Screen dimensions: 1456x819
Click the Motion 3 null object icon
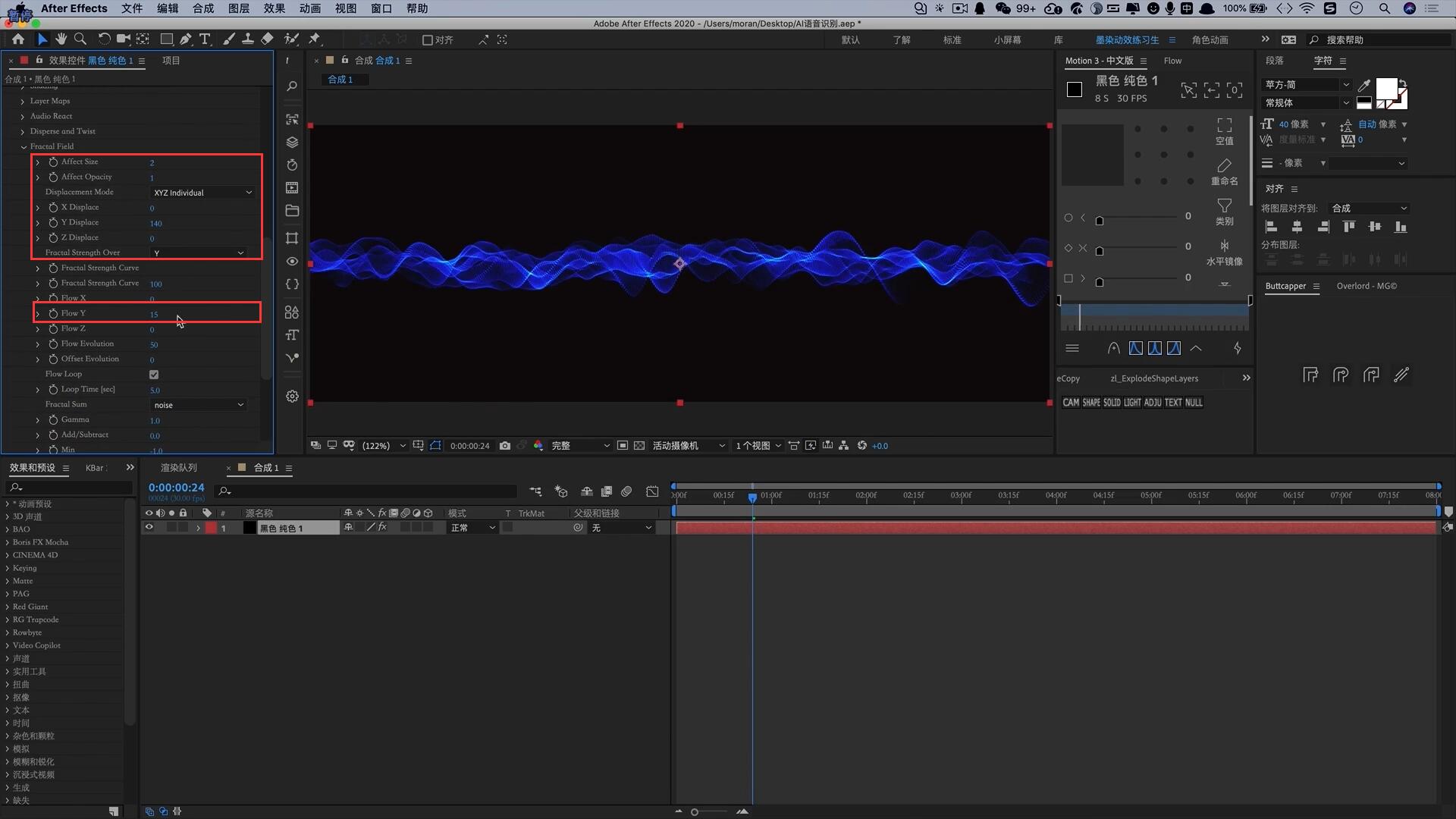[1224, 125]
